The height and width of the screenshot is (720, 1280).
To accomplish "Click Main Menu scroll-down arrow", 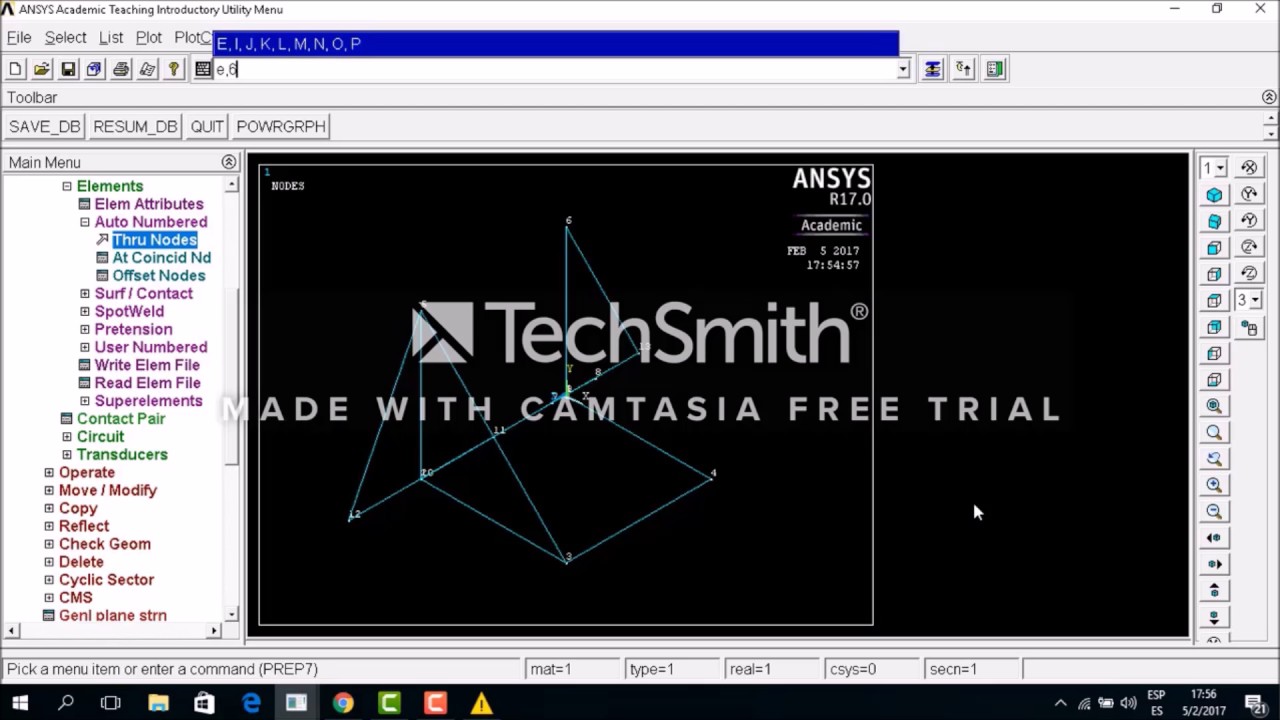I will (x=232, y=614).
